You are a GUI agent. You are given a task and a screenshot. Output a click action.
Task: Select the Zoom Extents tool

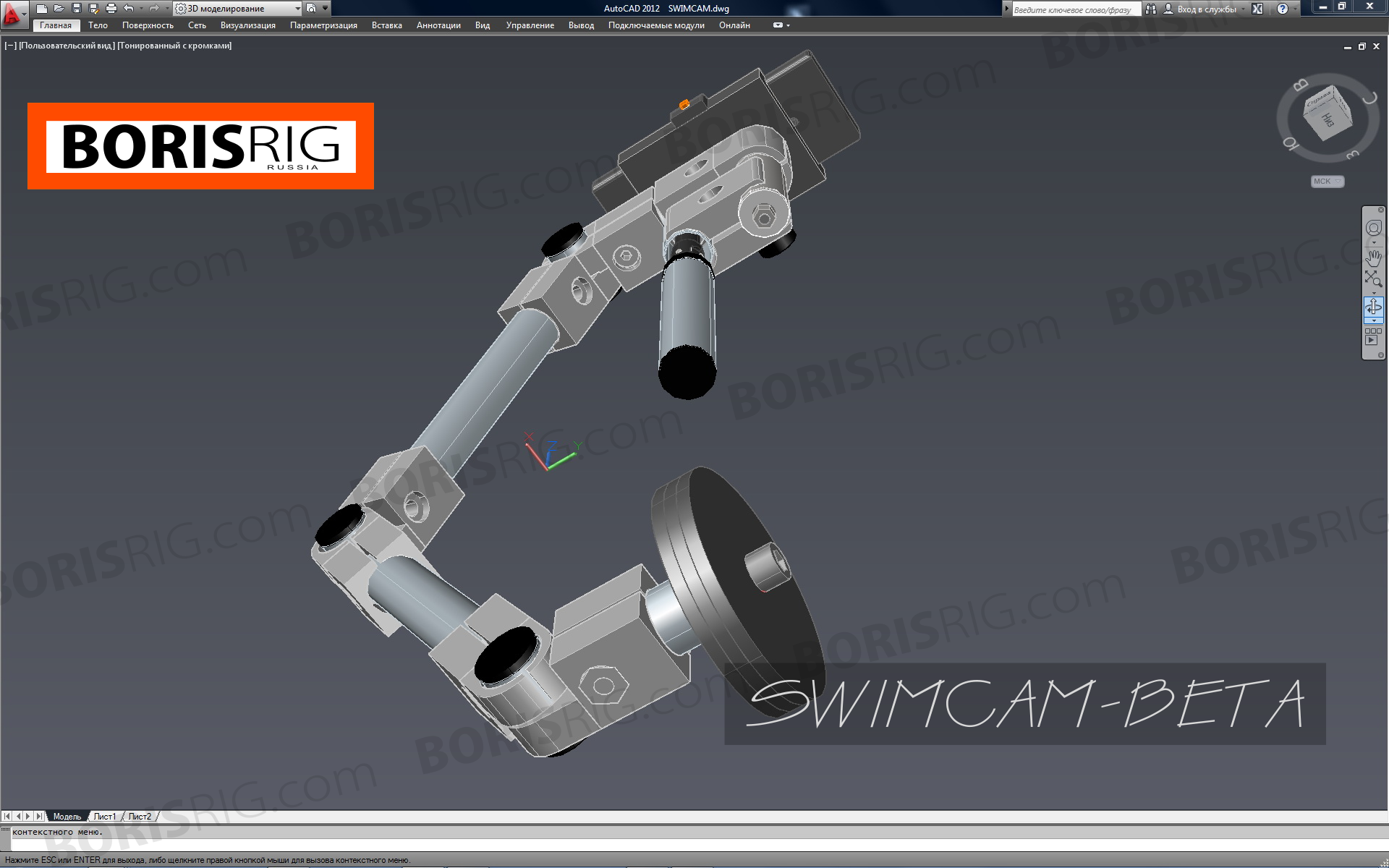[1373, 278]
